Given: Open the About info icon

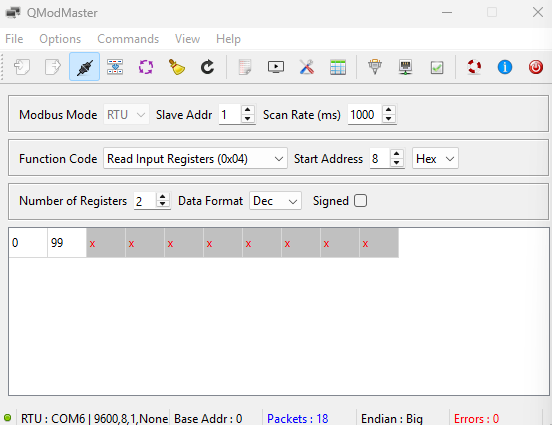Looking at the screenshot, I should pyautogui.click(x=505, y=67).
